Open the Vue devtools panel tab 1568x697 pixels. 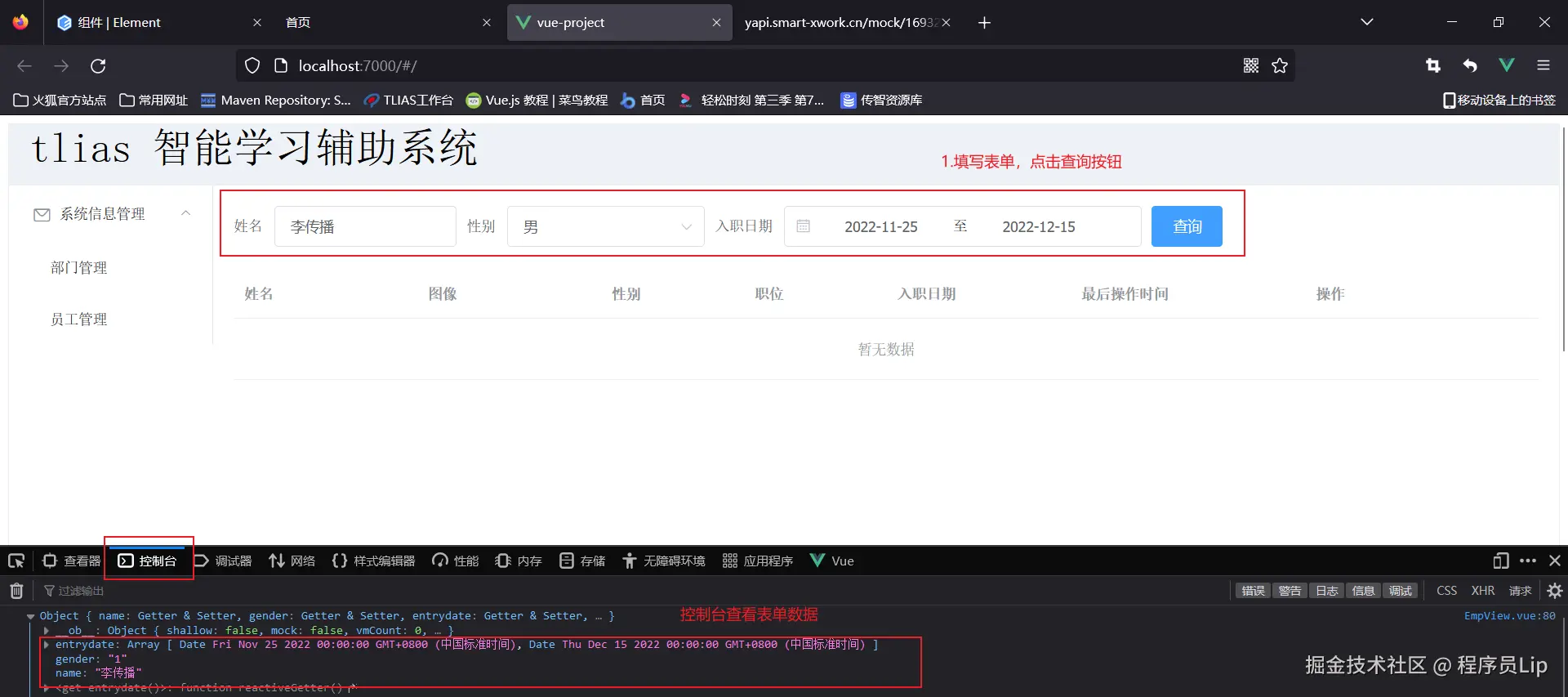coord(832,561)
